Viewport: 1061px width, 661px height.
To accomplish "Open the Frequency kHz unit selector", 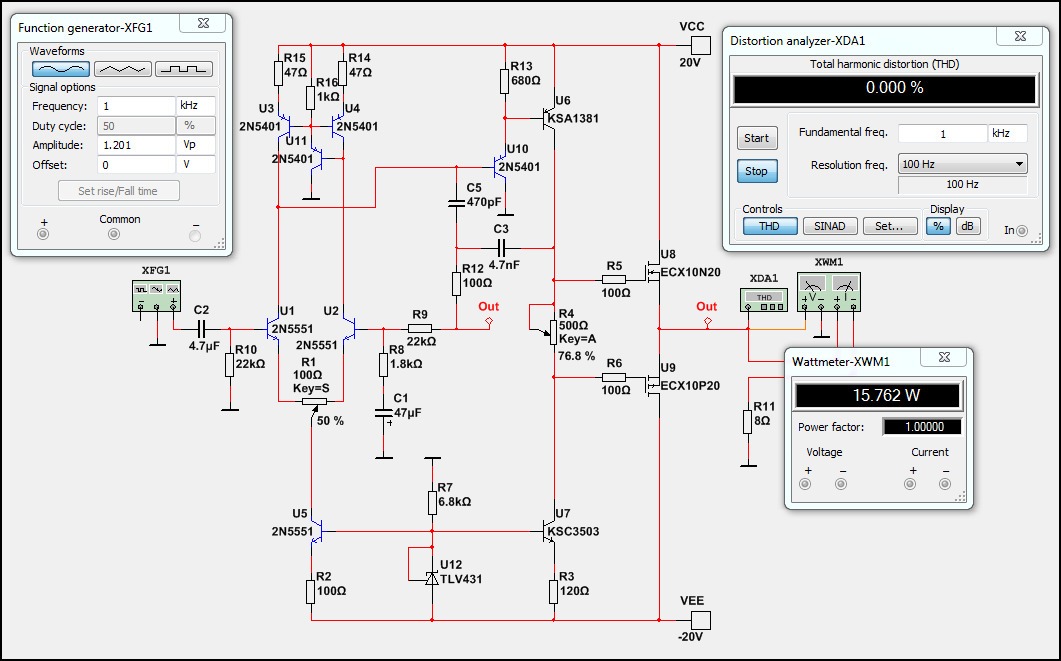I will (x=196, y=106).
